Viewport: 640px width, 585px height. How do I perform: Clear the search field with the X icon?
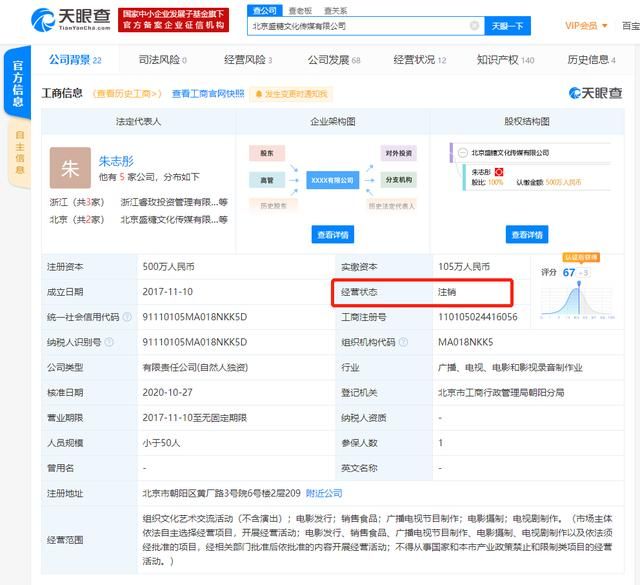pyautogui.click(x=474, y=26)
